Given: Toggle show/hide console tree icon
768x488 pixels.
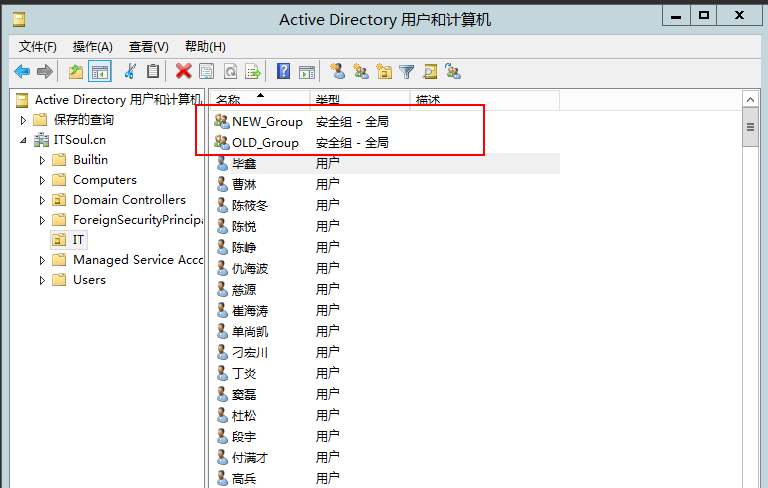Looking at the screenshot, I should (100, 72).
